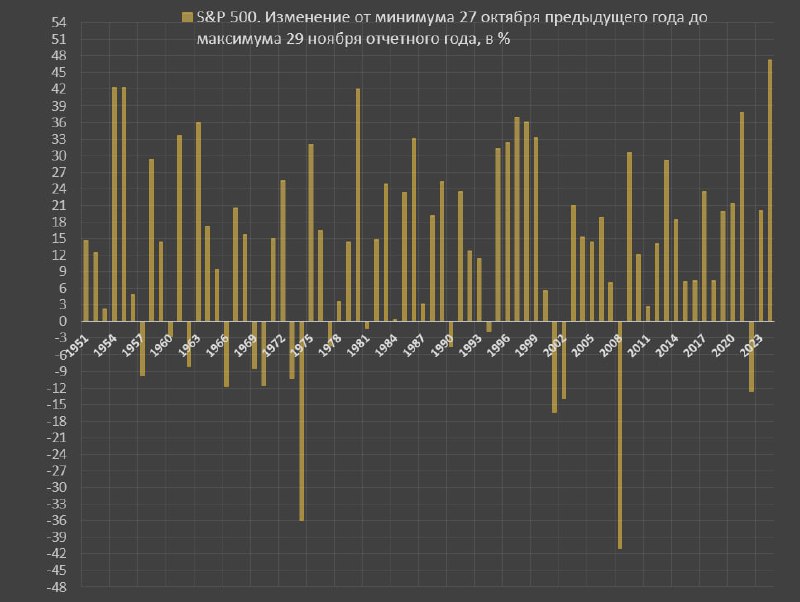Click the y-axis value -18
Screen dimensions: 800x602
[57, 421]
